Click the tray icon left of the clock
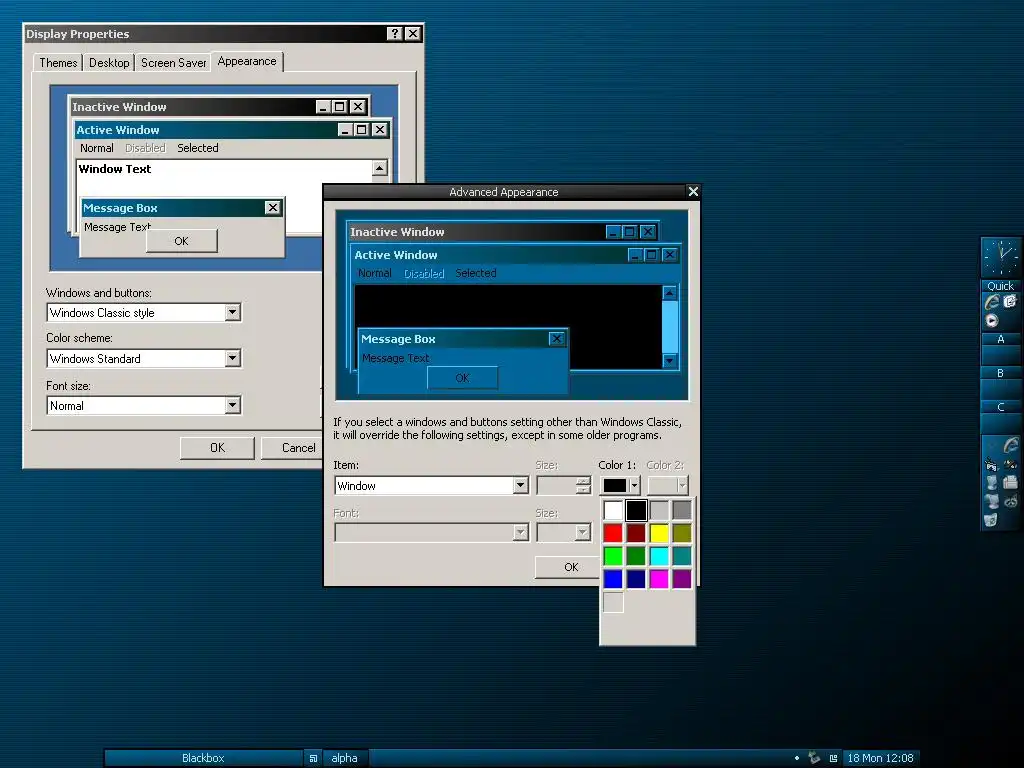This screenshot has width=1024, height=768. pos(833,758)
